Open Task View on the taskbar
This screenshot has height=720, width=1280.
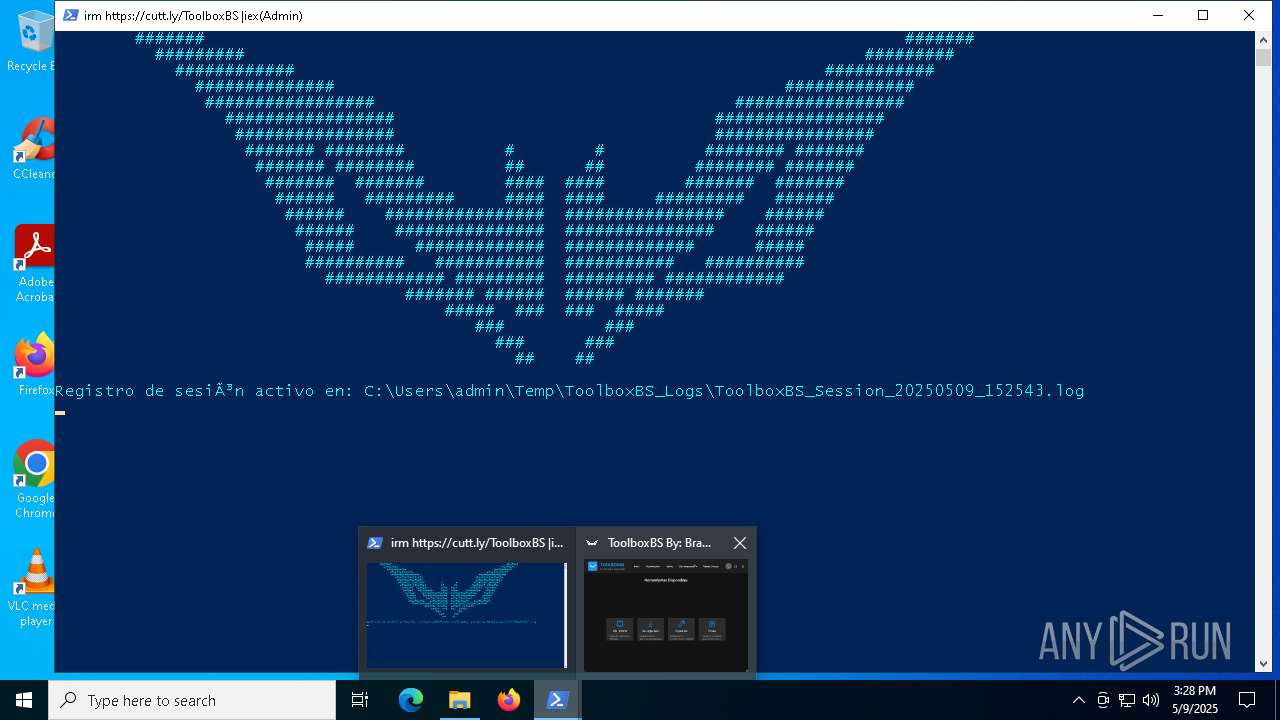point(360,700)
